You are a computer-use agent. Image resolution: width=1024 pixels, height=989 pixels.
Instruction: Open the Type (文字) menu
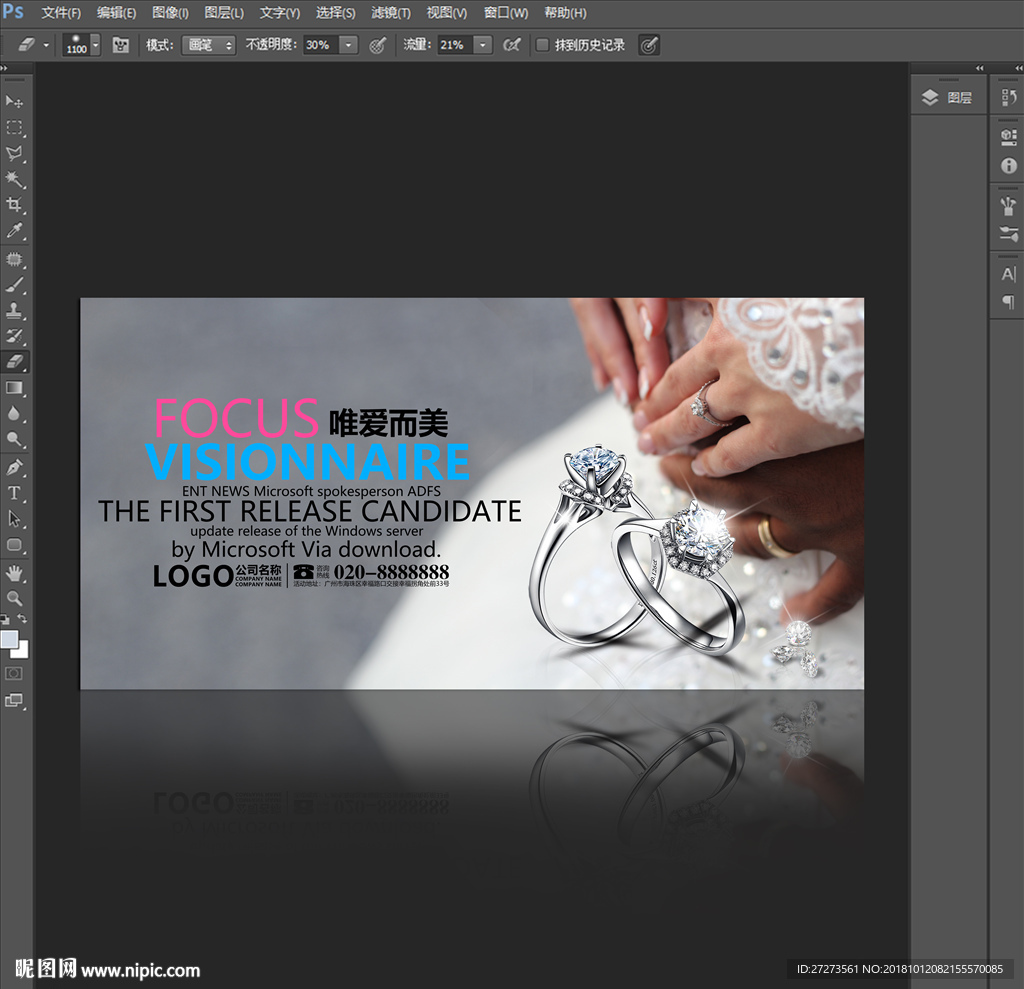pyautogui.click(x=280, y=12)
